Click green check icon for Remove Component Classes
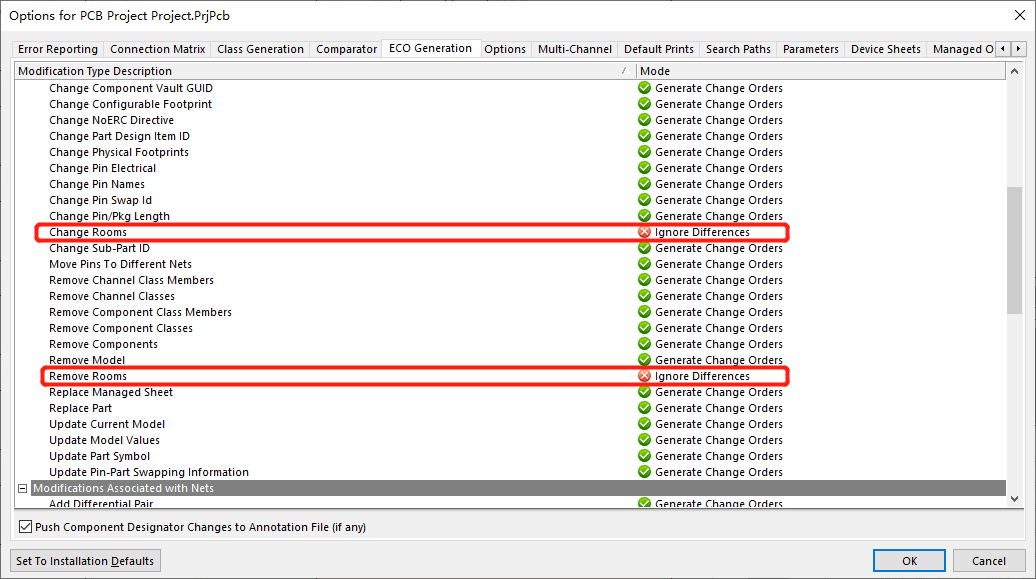1036x579 pixels. coord(644,328)
